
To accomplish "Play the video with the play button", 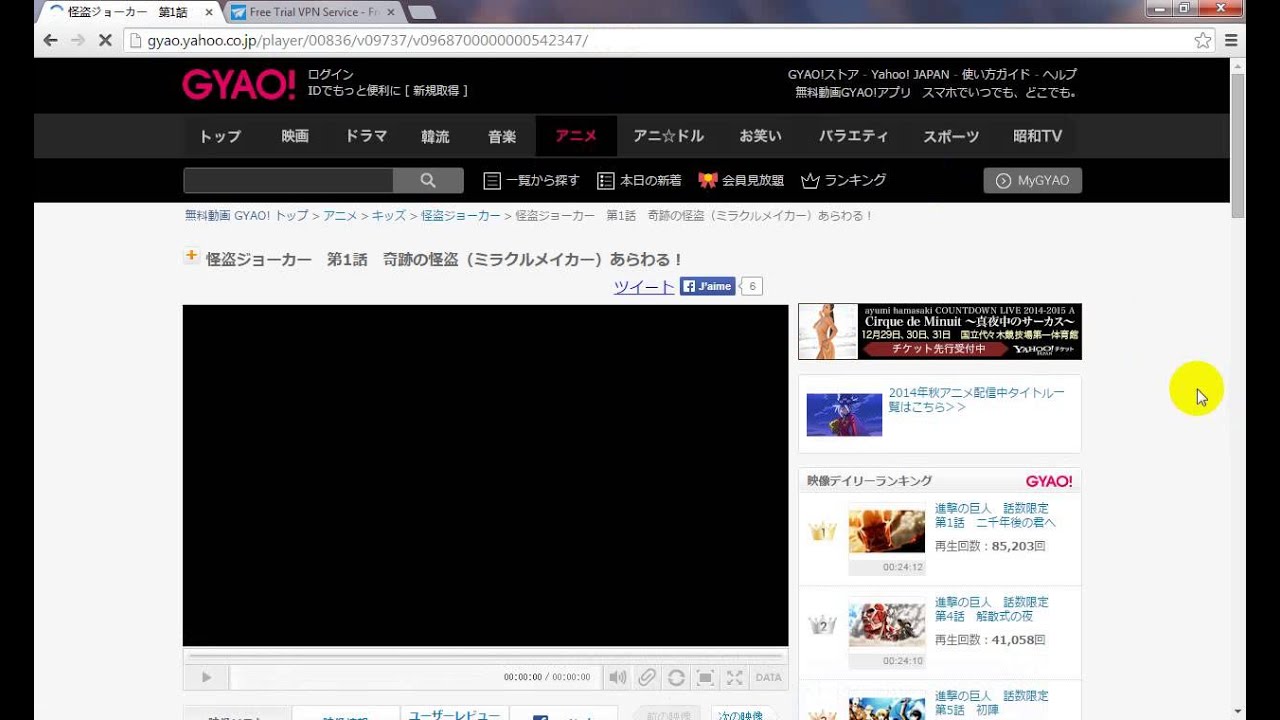I will point(206,677).
